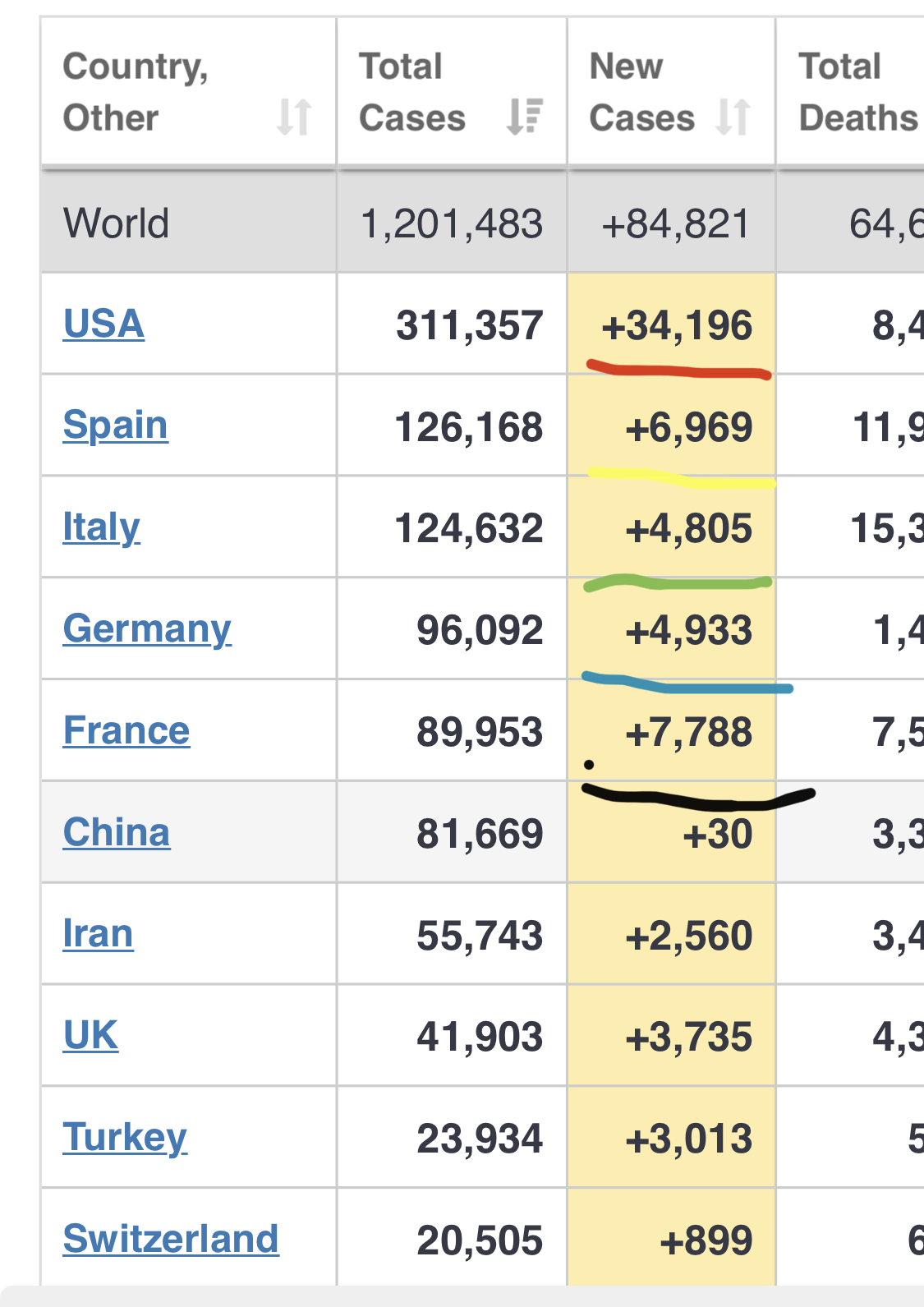This screenshot has height=1307, width=924.
Task: Click USA new cases value +34,196
Action: coord(676,325)
